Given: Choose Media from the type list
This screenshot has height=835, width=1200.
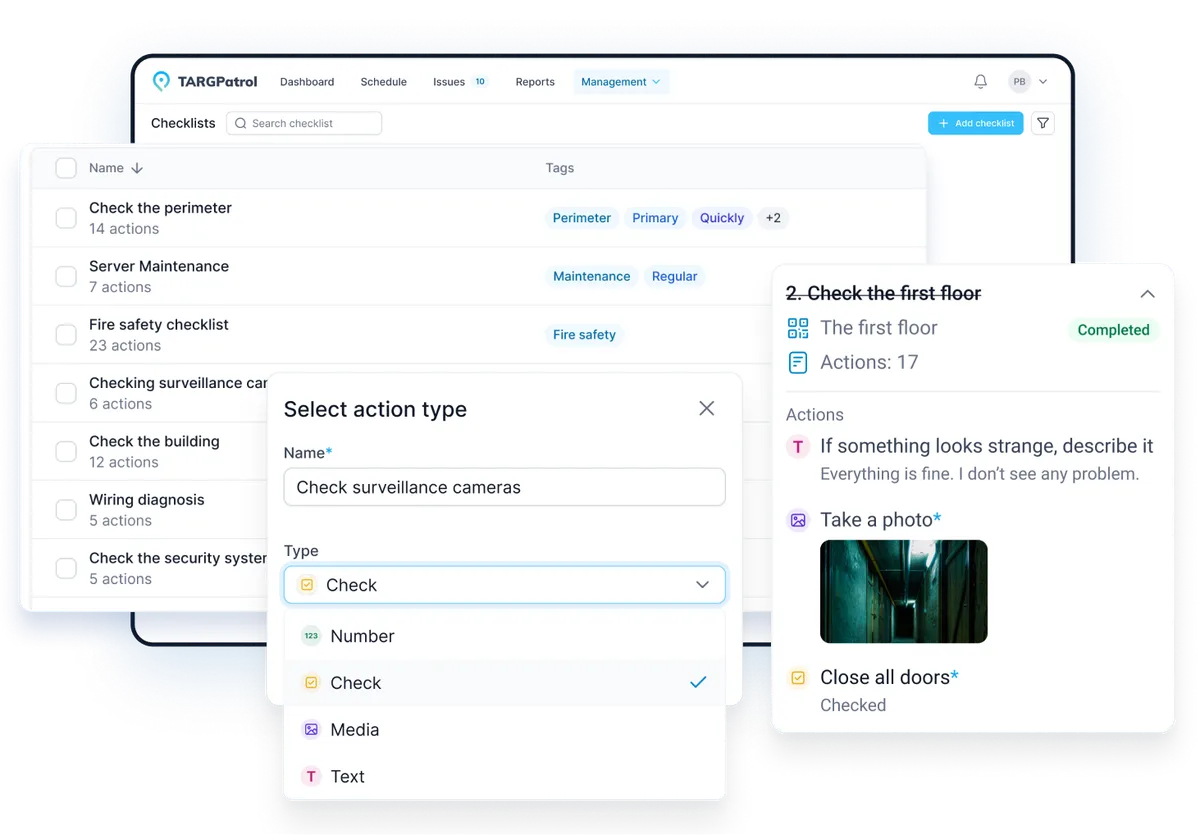Looking at the screenshot, I should tap(355, 730).
